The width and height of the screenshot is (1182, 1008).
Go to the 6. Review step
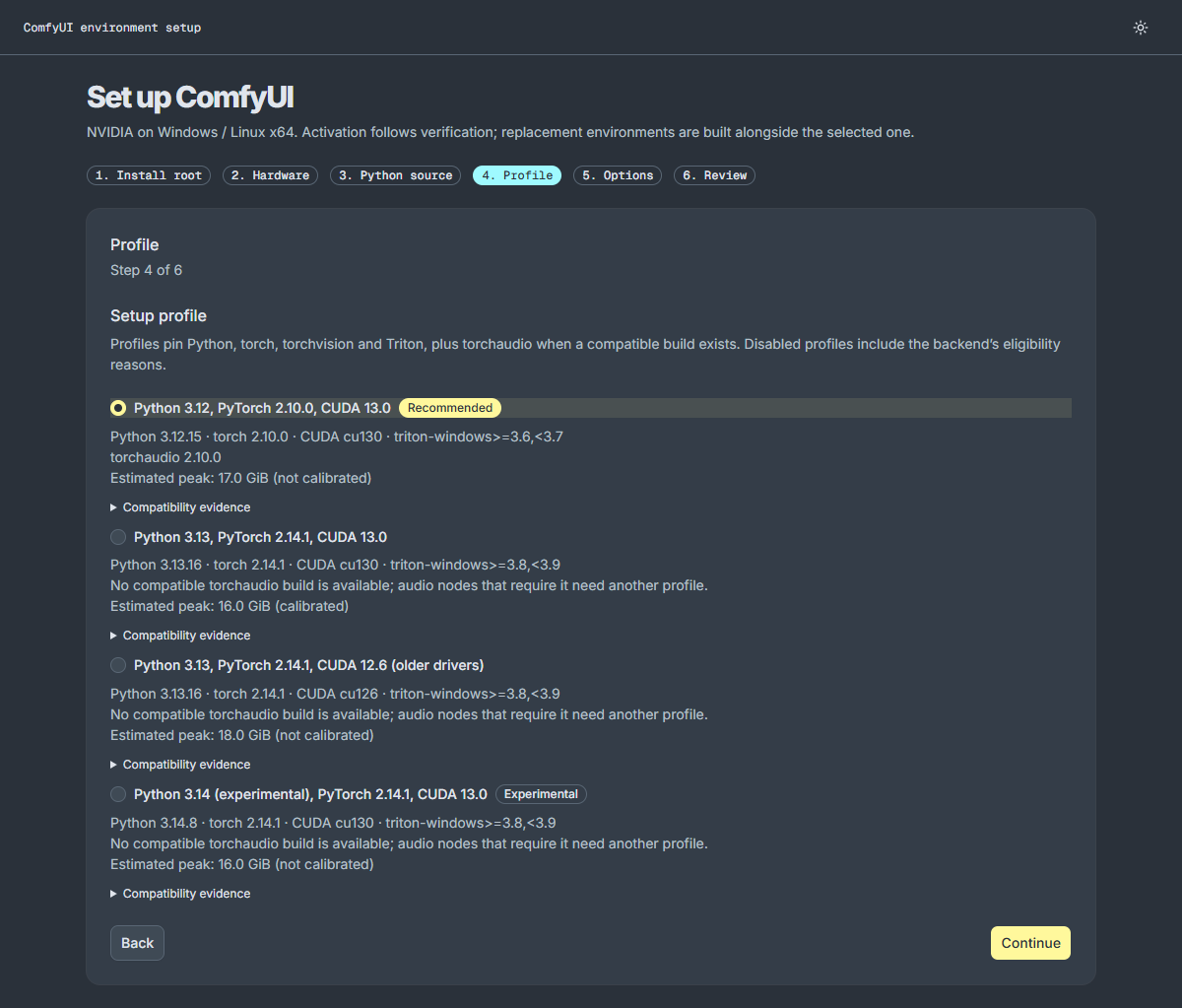pos(715,175)
